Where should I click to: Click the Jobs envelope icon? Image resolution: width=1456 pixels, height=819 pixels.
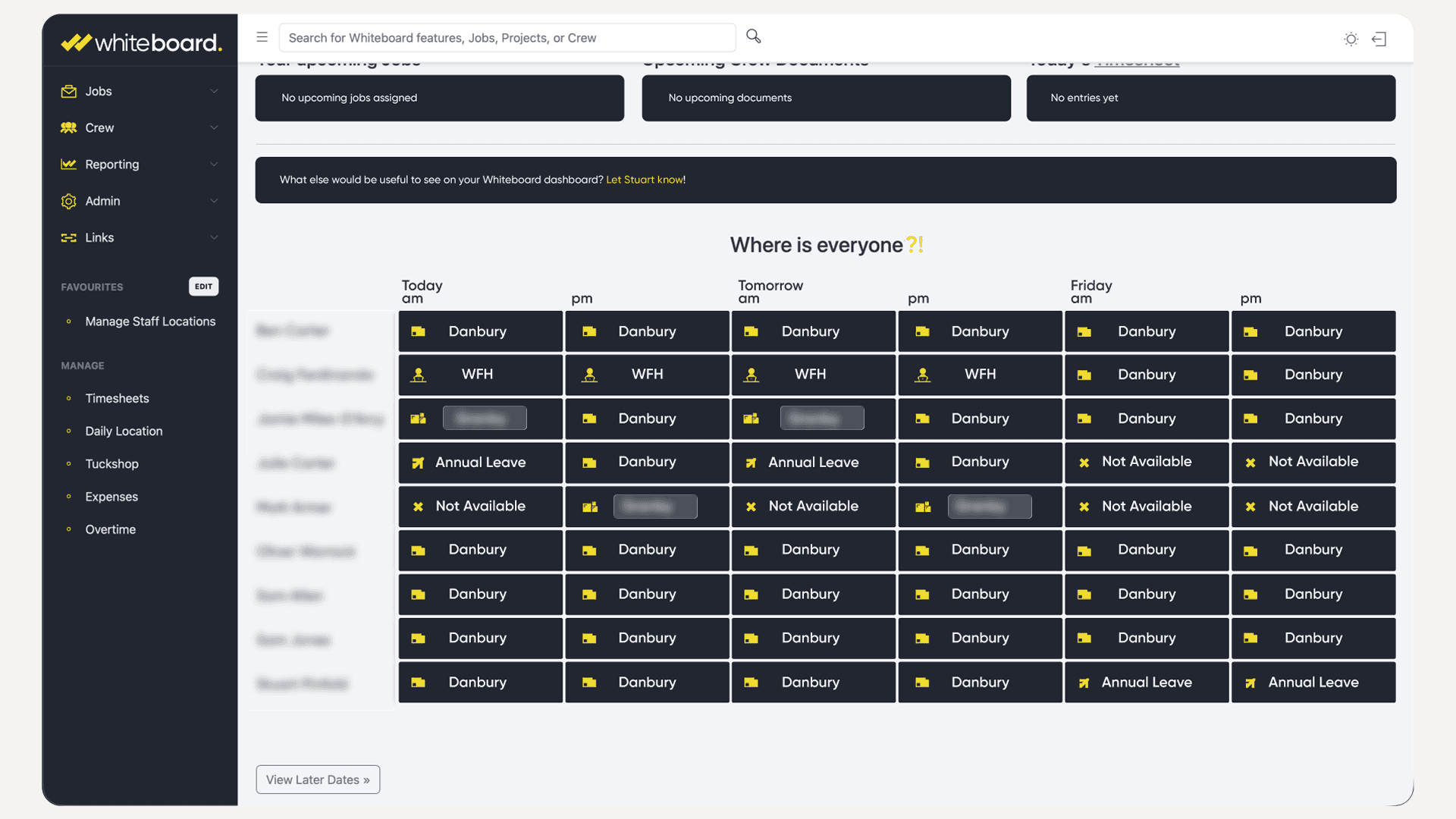69,91
